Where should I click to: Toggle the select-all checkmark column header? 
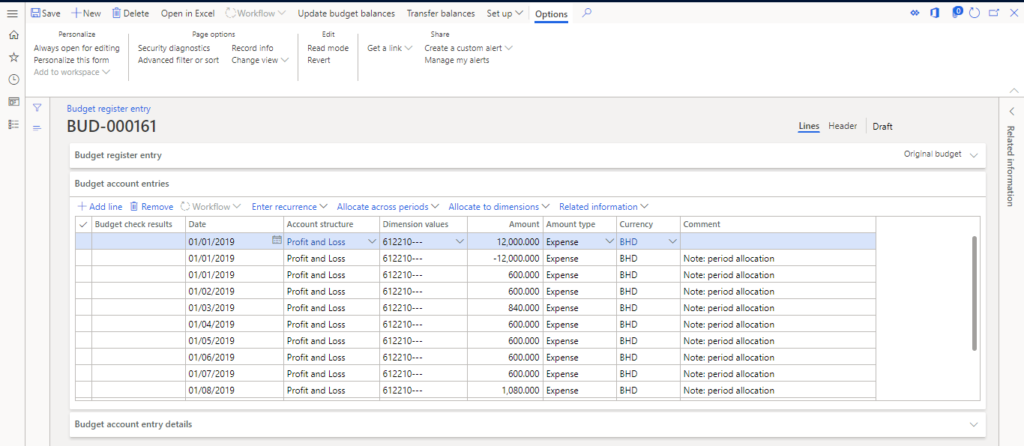click(x=83, y=224)
